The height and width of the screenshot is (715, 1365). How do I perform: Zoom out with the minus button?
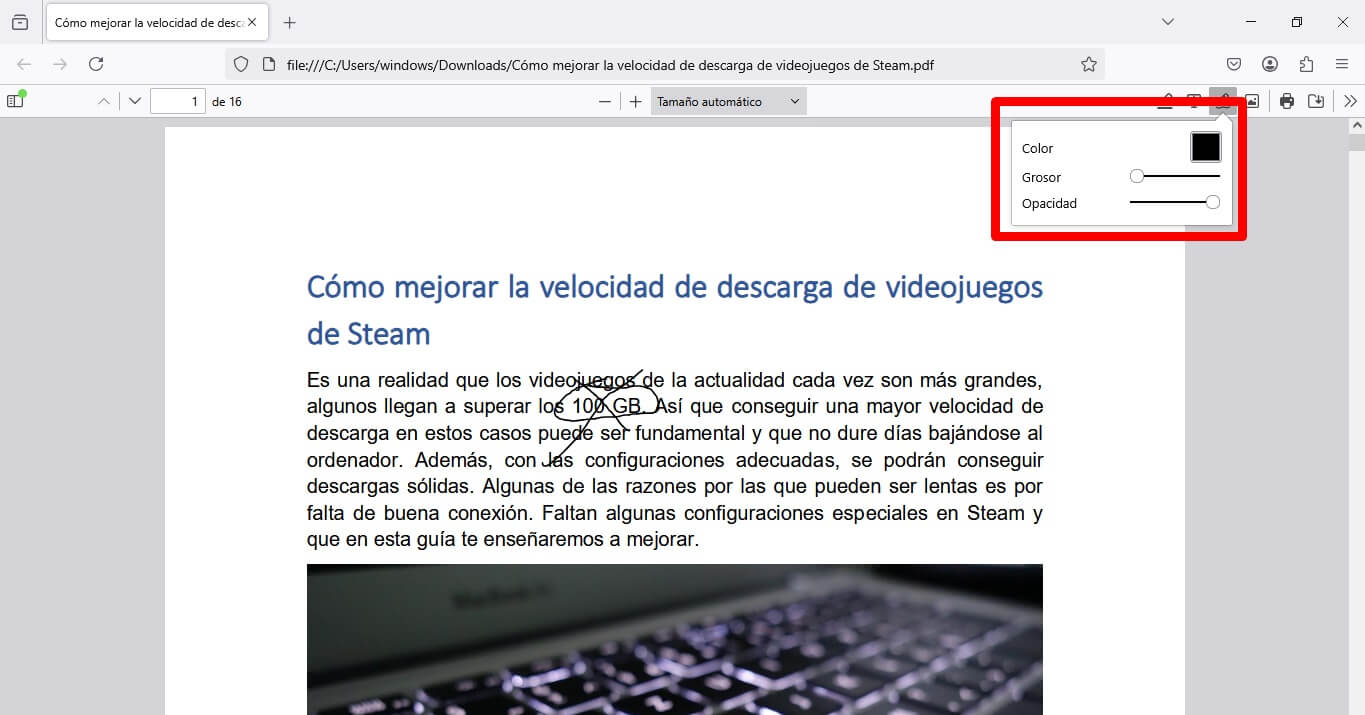pyautogui.click(x=604, y=101)
